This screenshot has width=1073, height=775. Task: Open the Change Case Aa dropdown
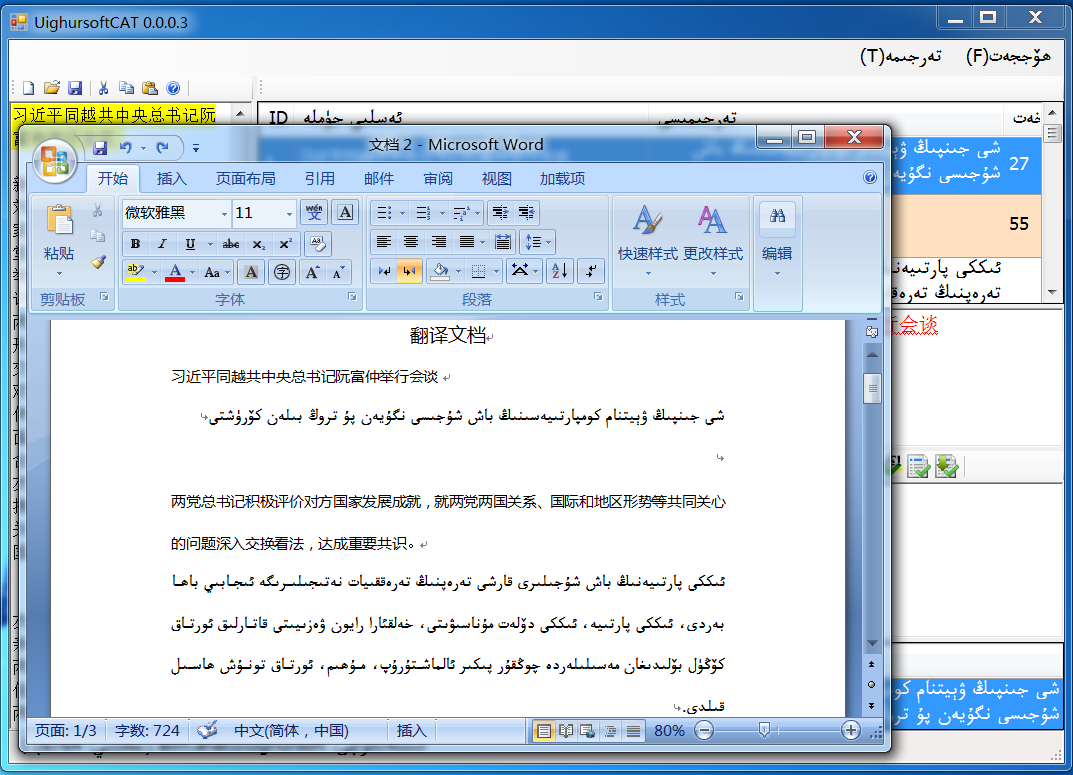[216, 272]
